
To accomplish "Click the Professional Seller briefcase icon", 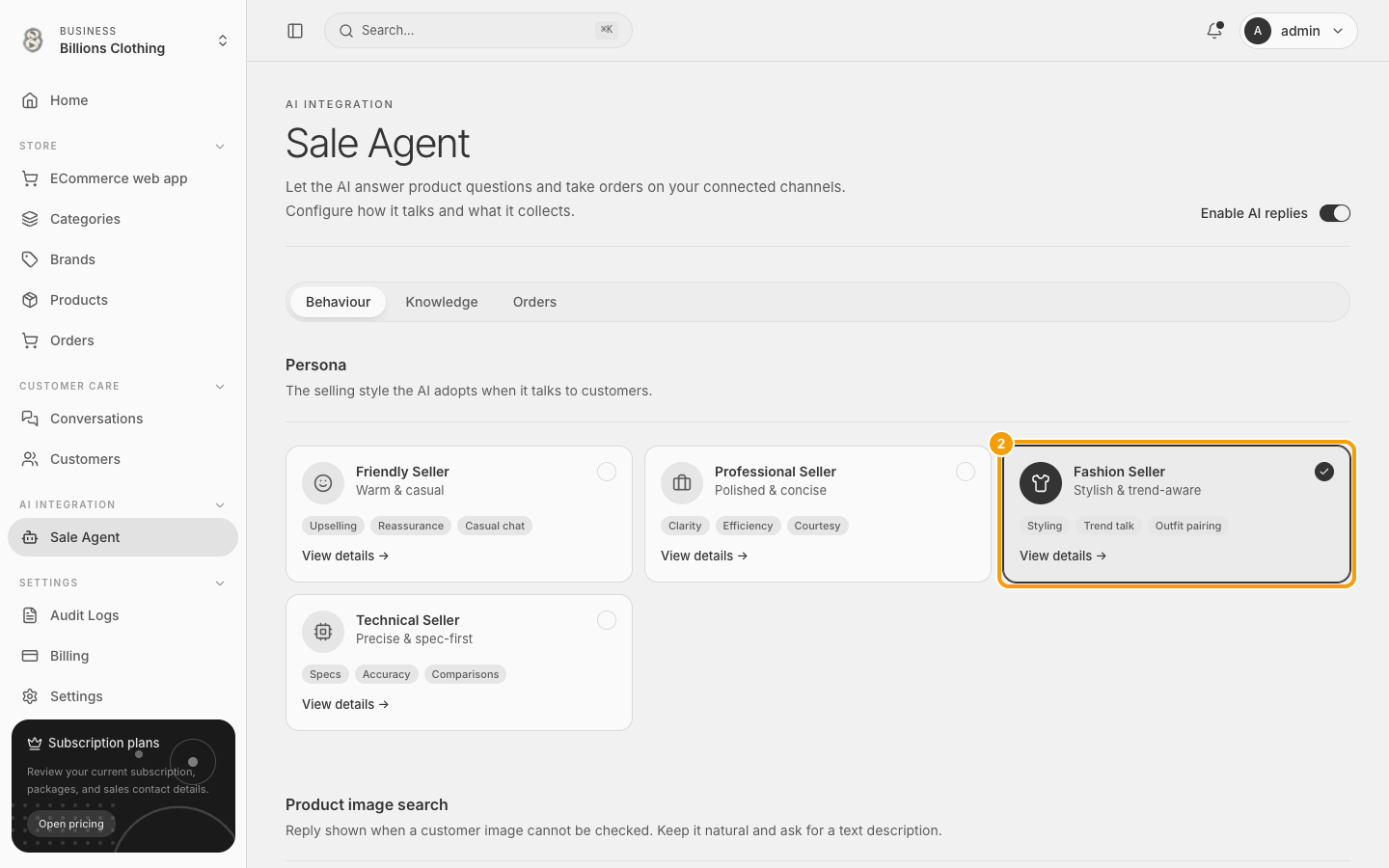I will (682, 483).
